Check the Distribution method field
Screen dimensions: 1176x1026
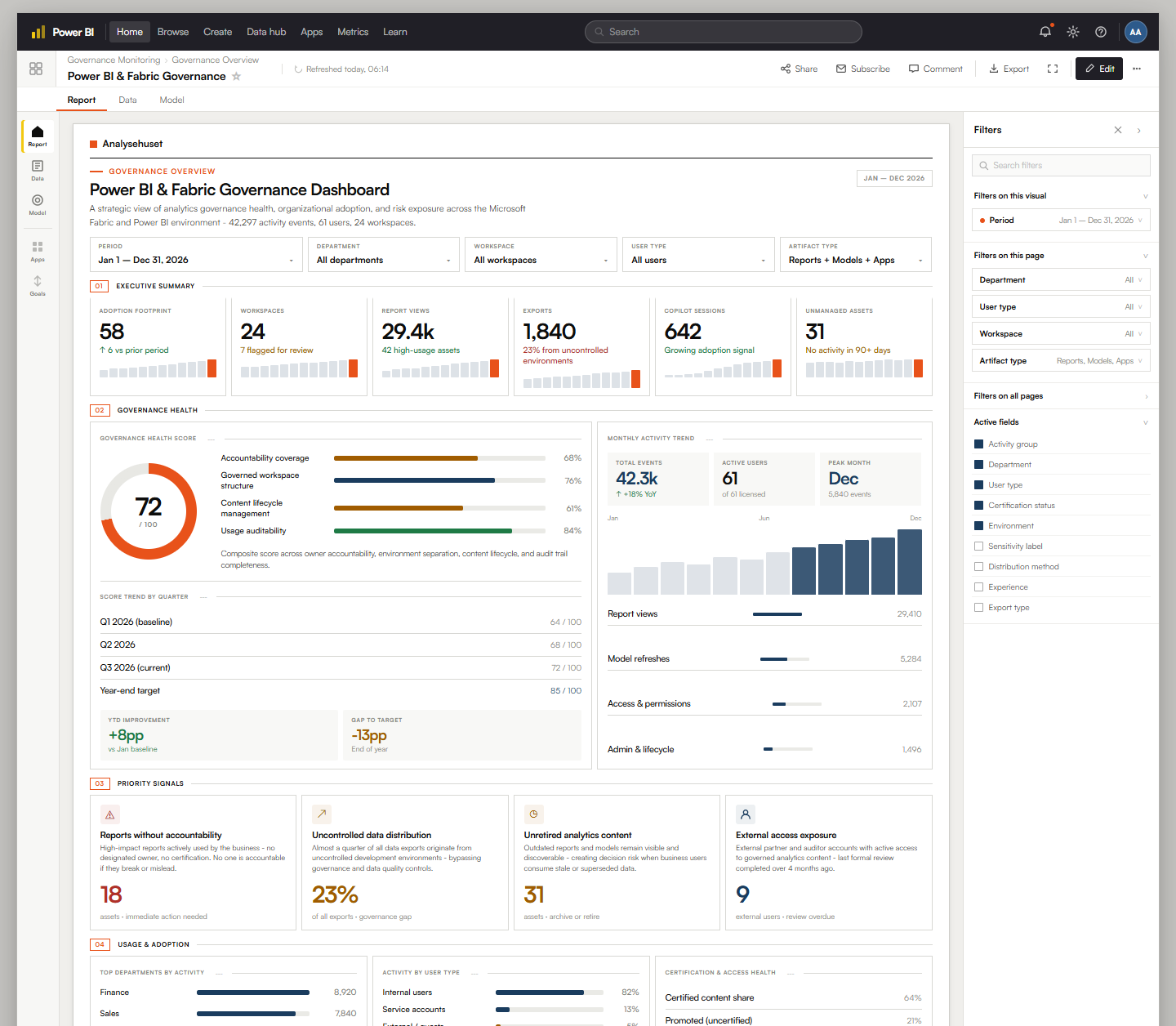click(978, 567)
